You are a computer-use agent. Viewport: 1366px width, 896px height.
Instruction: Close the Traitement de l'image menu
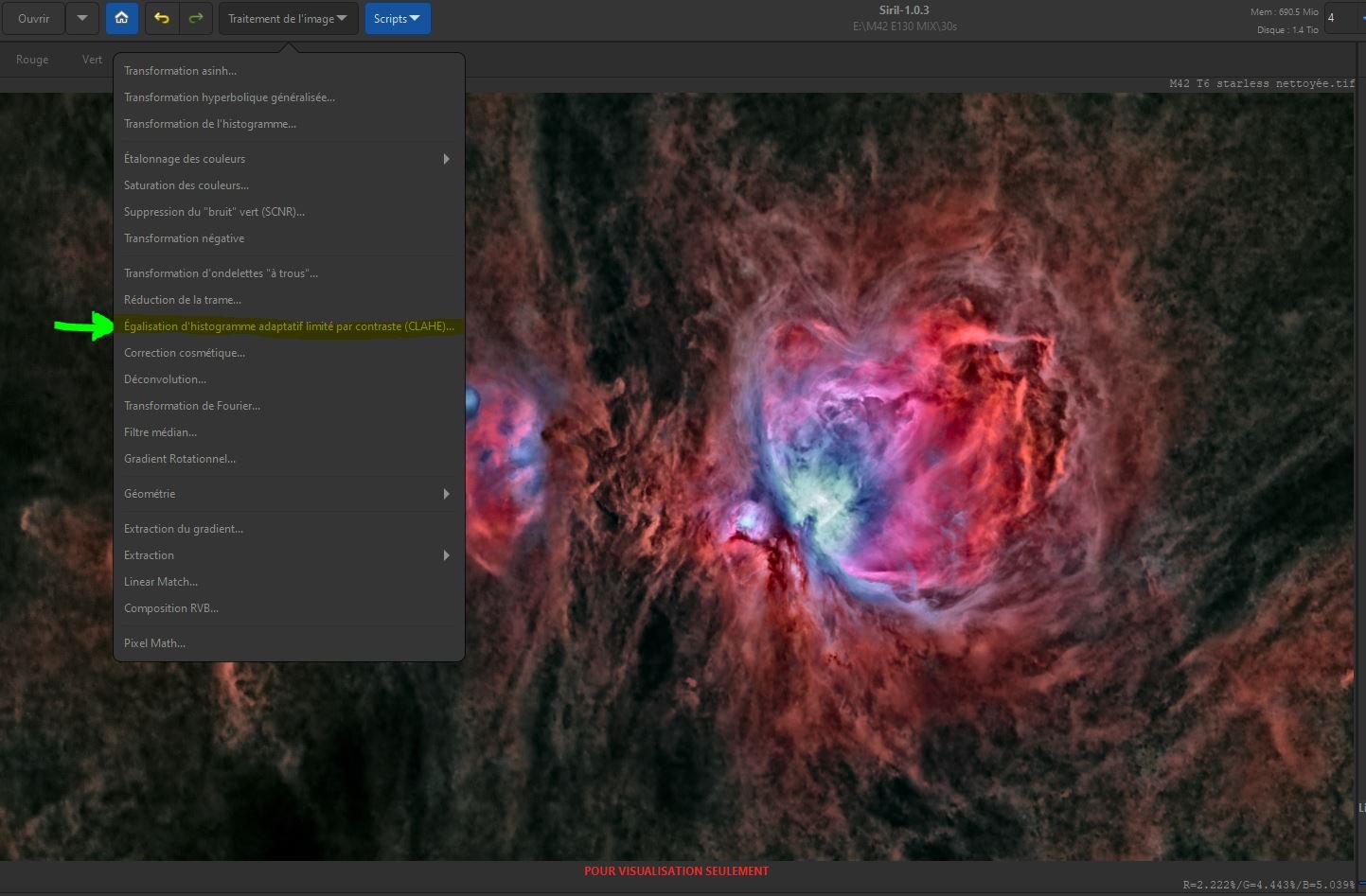click(288, 18)
